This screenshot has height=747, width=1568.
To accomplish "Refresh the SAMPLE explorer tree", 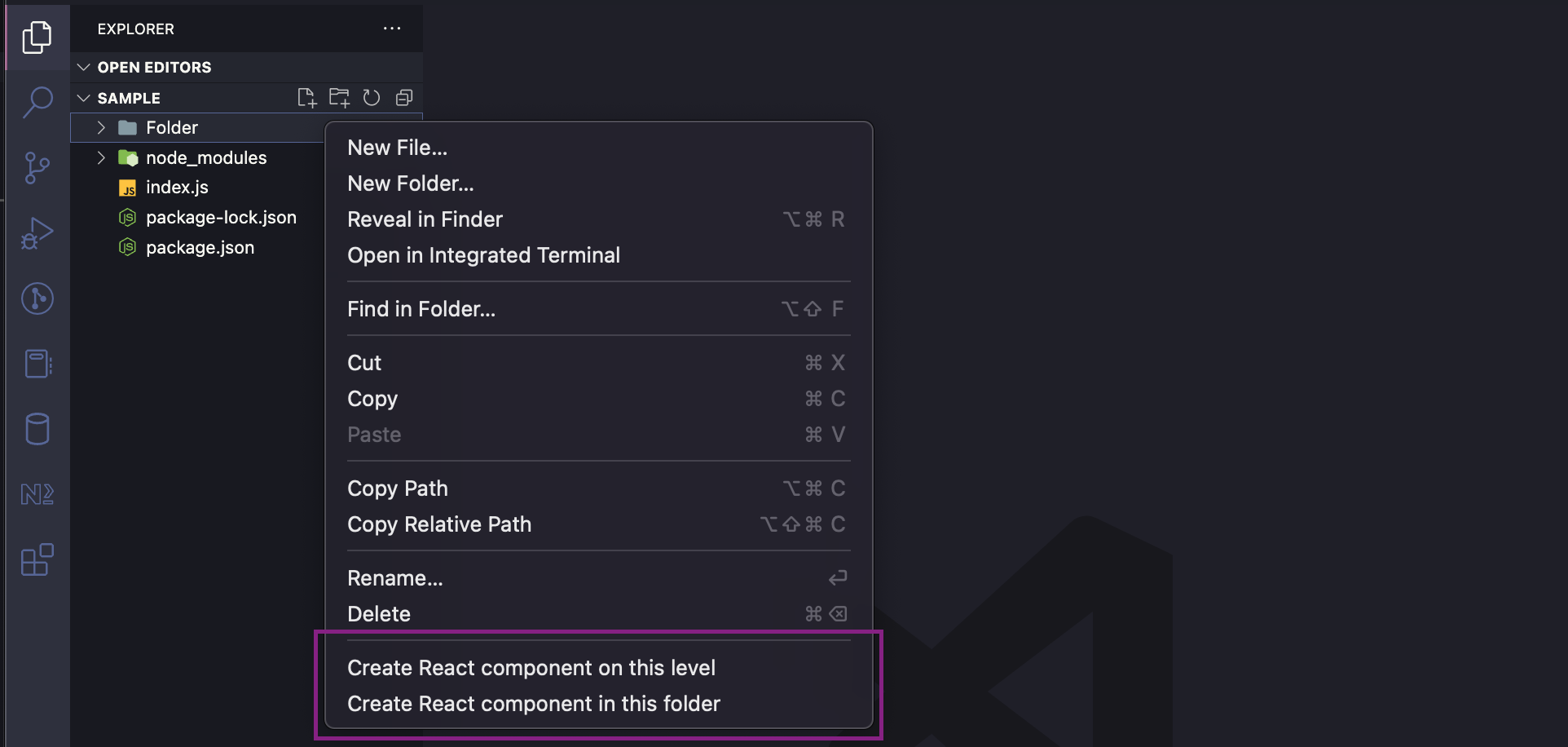I will tap(372, 98).
